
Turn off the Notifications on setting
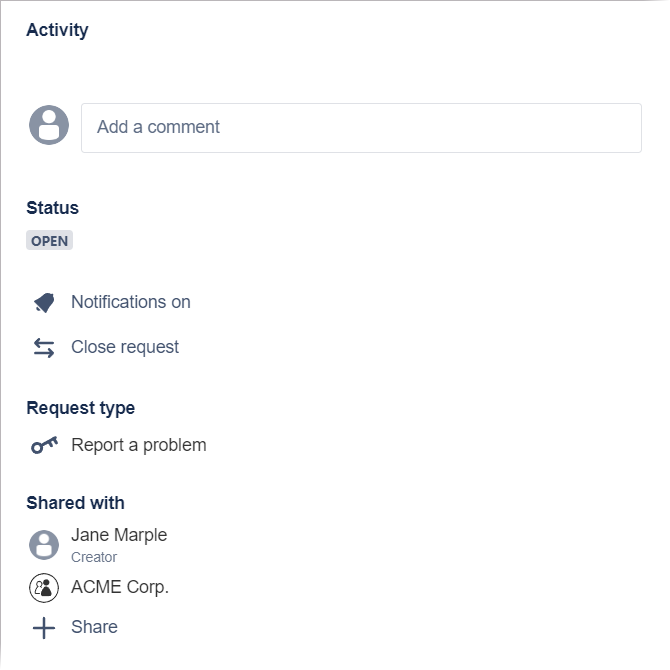(130, 302)
